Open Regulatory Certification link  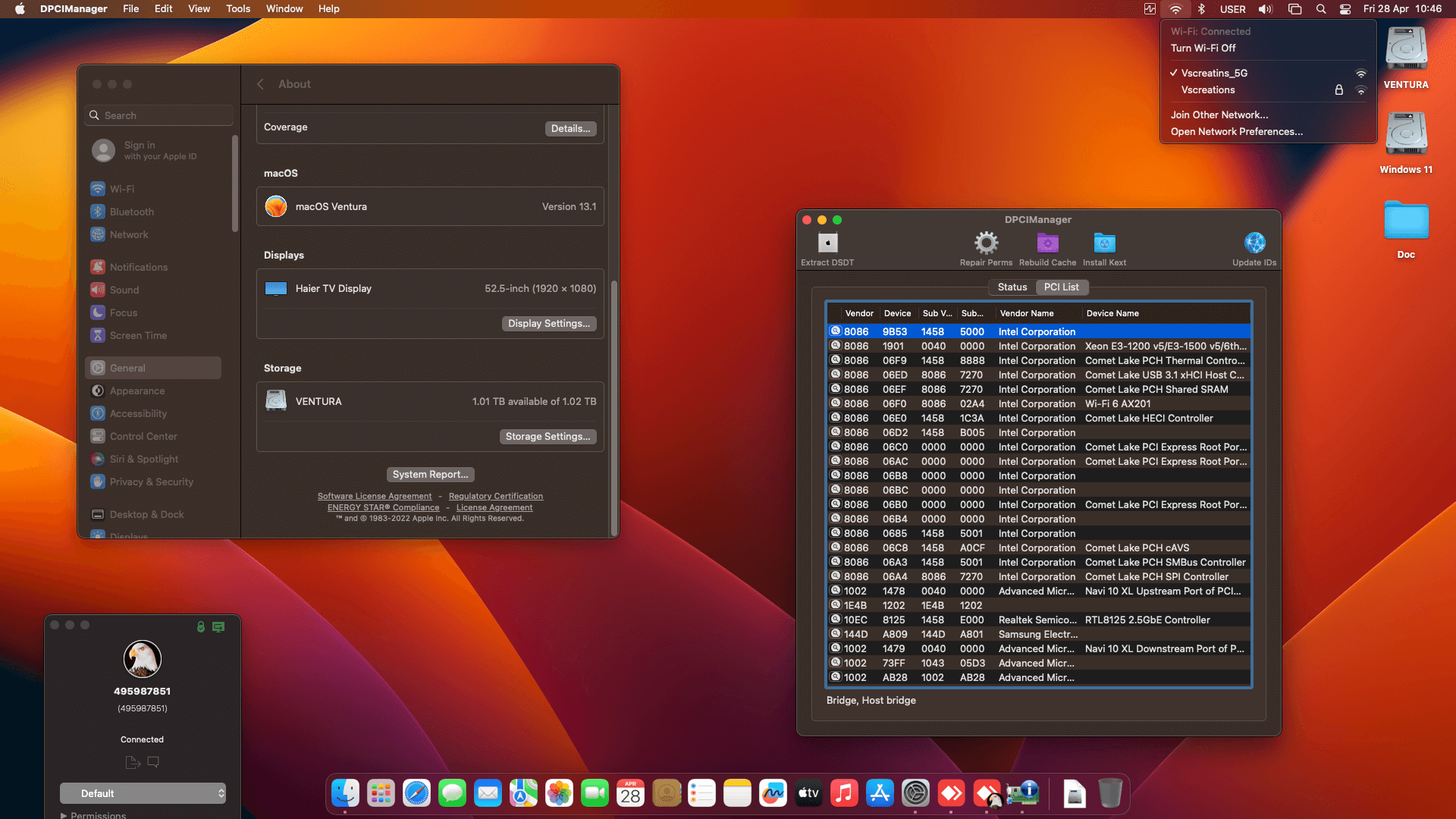coord(496,496)
